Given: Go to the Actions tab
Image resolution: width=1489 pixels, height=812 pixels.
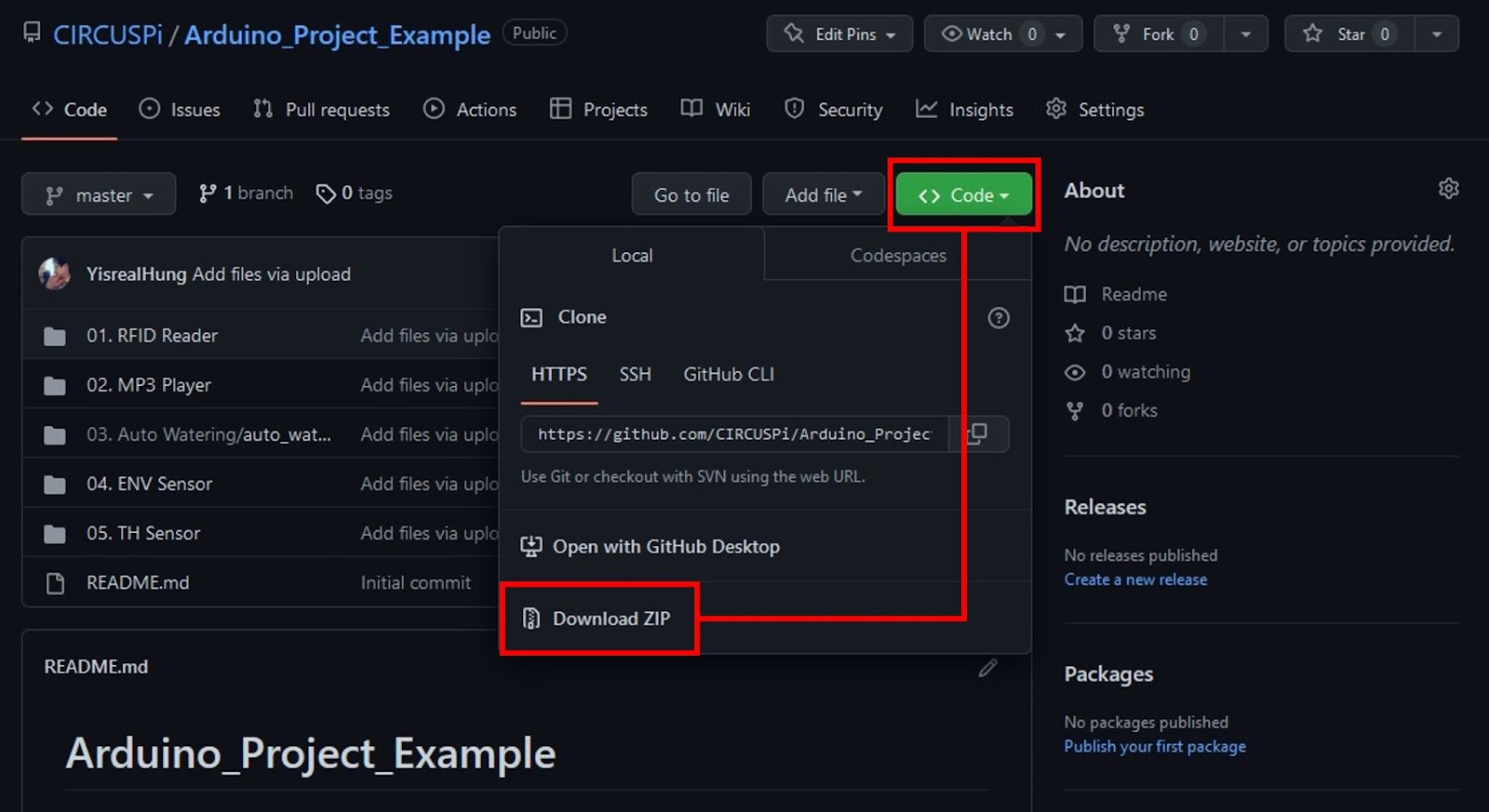Looking at the screenshot, I should tap(470, 109).
